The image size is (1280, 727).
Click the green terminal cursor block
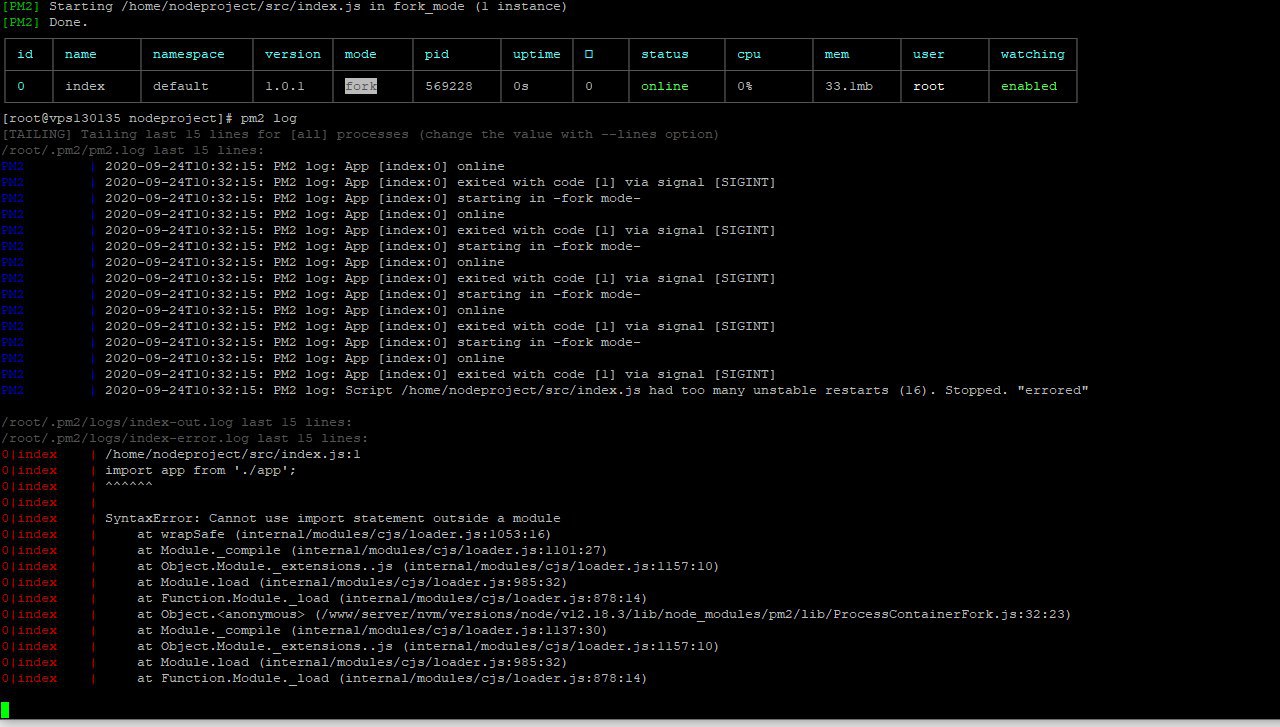(5, 710)
